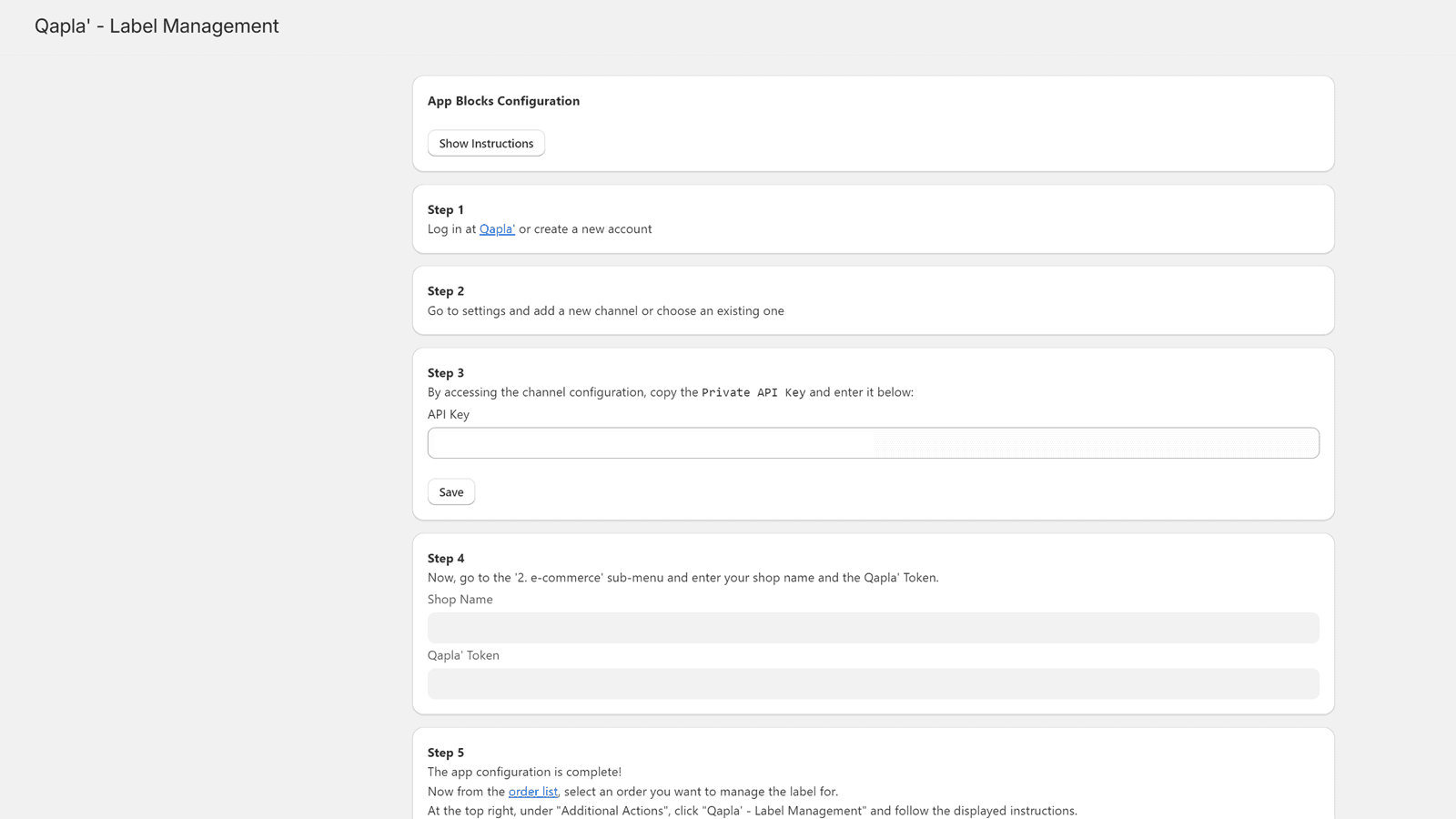
Task: Click the Qapla' Token field
Action: click(873, 683)
